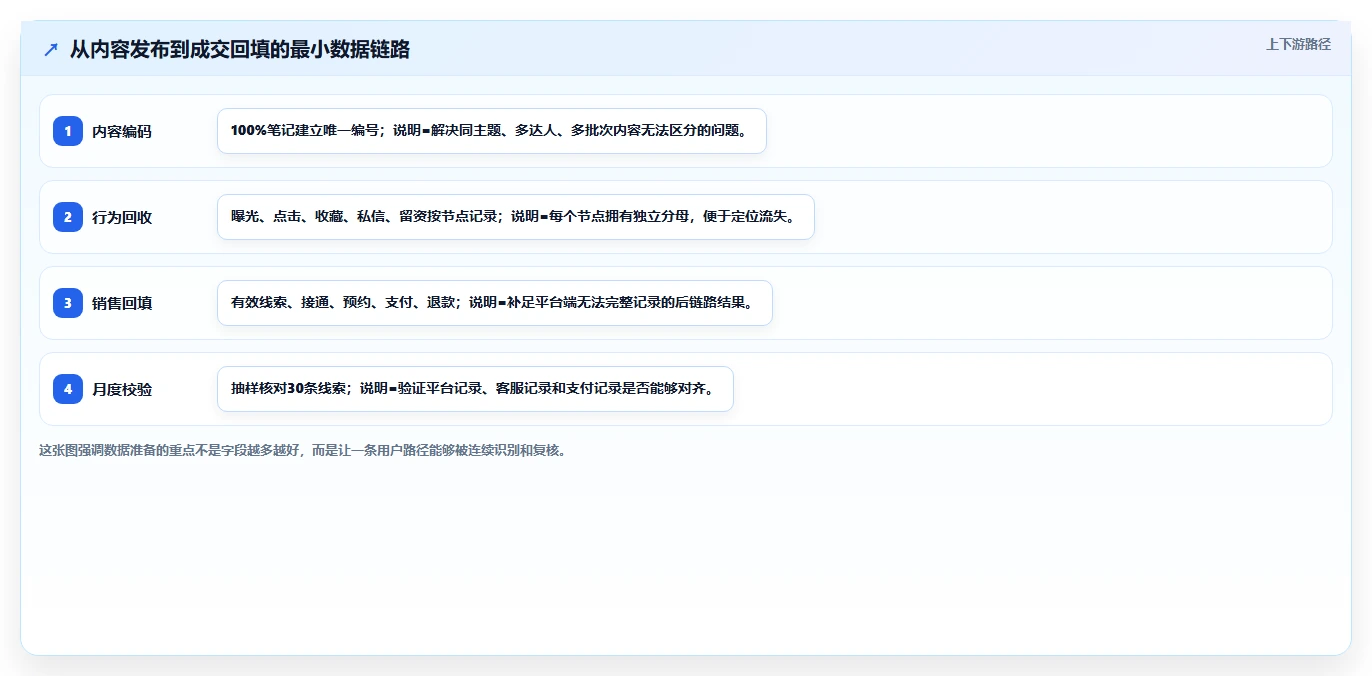The image size is (1372, 676).
Task: Click the 内容编码 step label
Action: tap(122, 131)
